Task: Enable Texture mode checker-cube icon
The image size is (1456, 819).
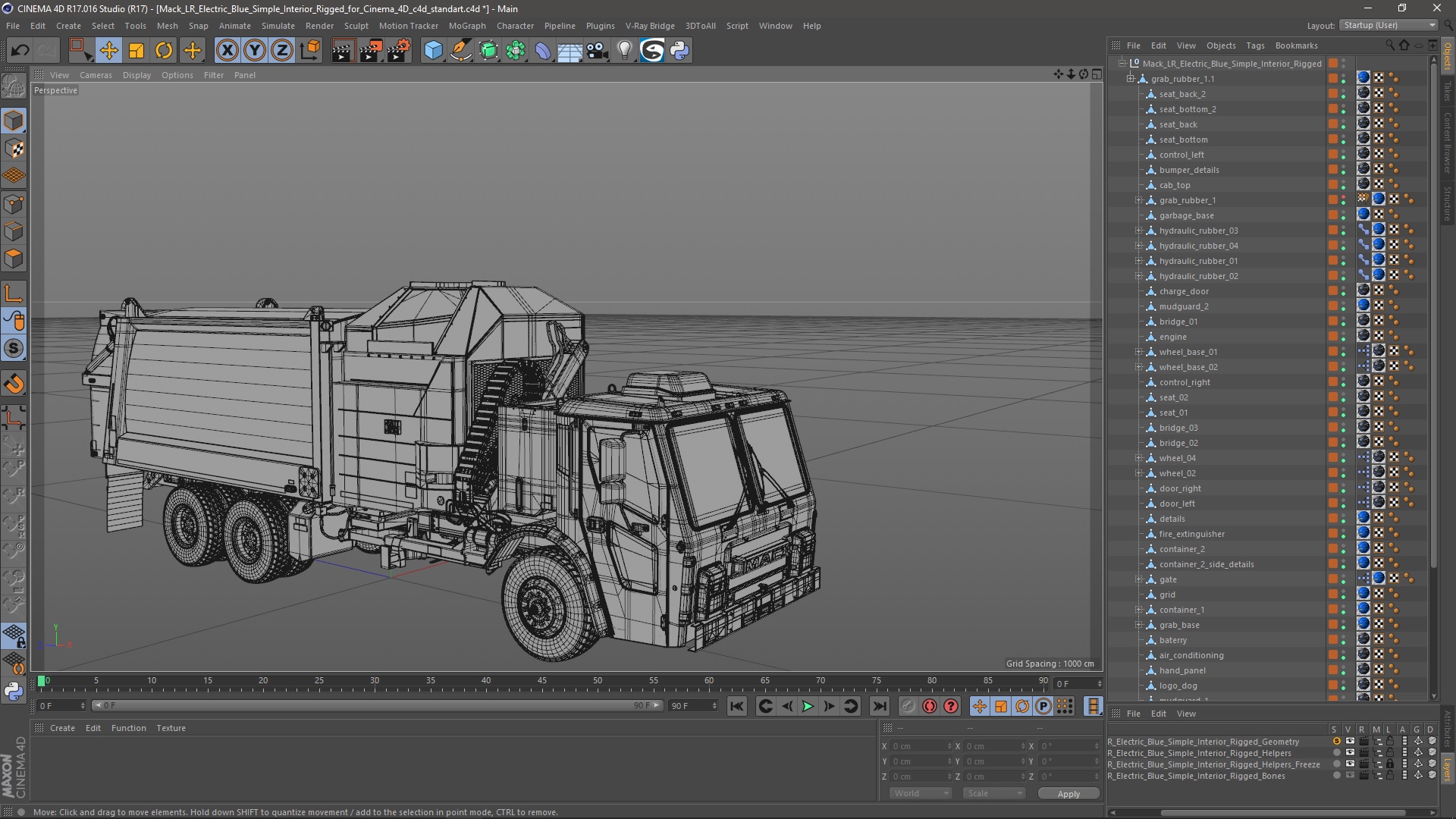Action: coord(14,149)
